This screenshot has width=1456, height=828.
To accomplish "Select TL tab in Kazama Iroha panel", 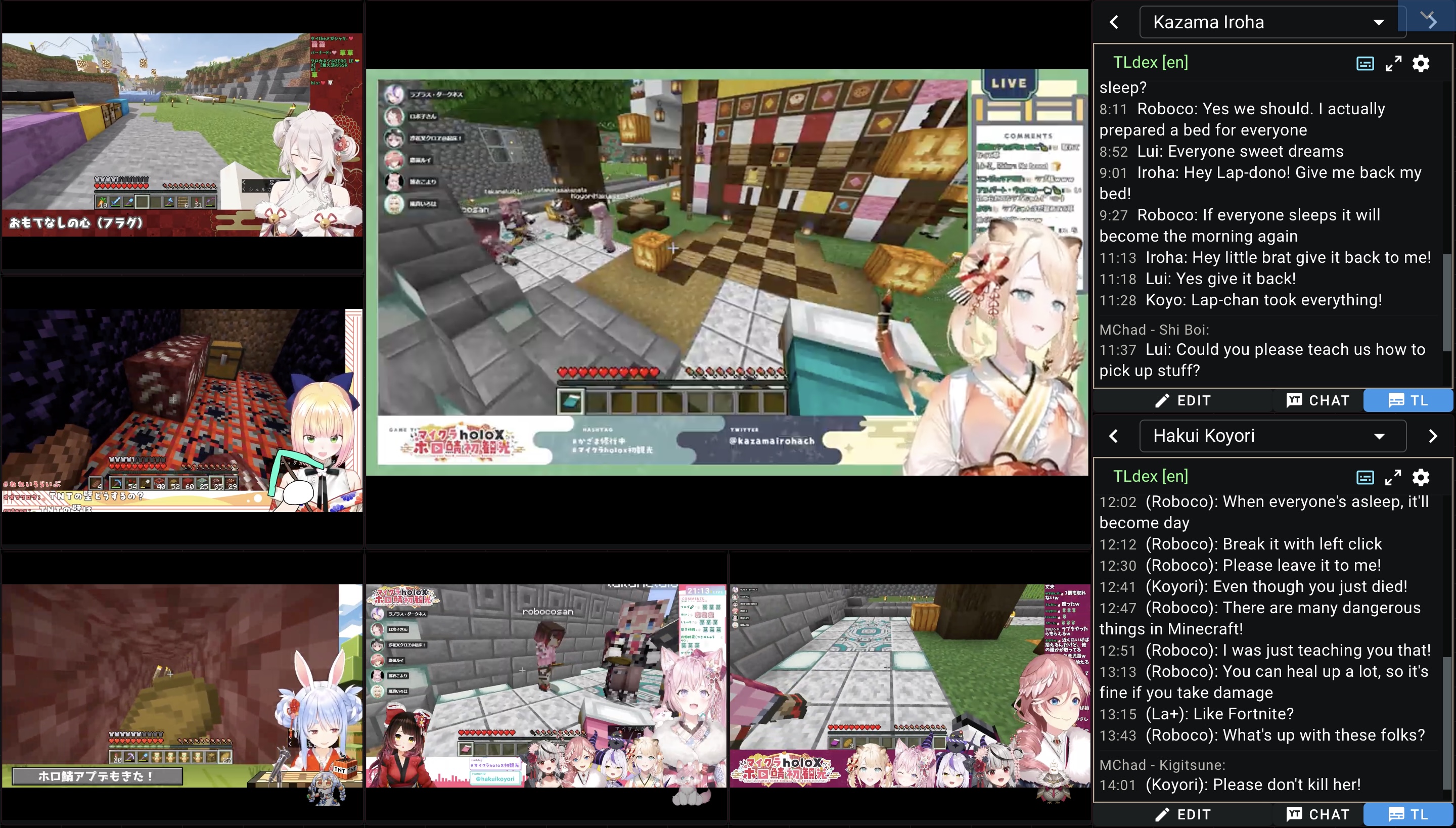I will (1408, 400).
